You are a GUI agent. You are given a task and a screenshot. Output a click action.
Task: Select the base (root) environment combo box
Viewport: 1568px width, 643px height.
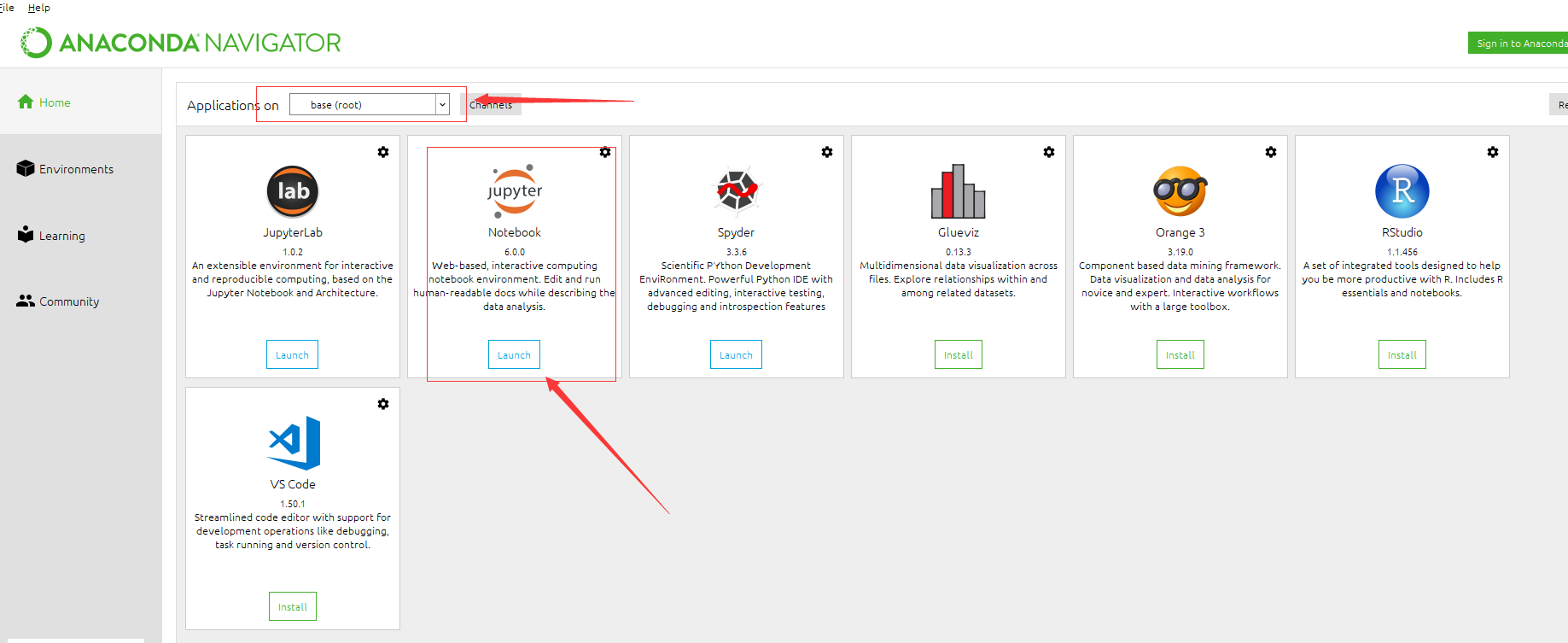point(370,104)
